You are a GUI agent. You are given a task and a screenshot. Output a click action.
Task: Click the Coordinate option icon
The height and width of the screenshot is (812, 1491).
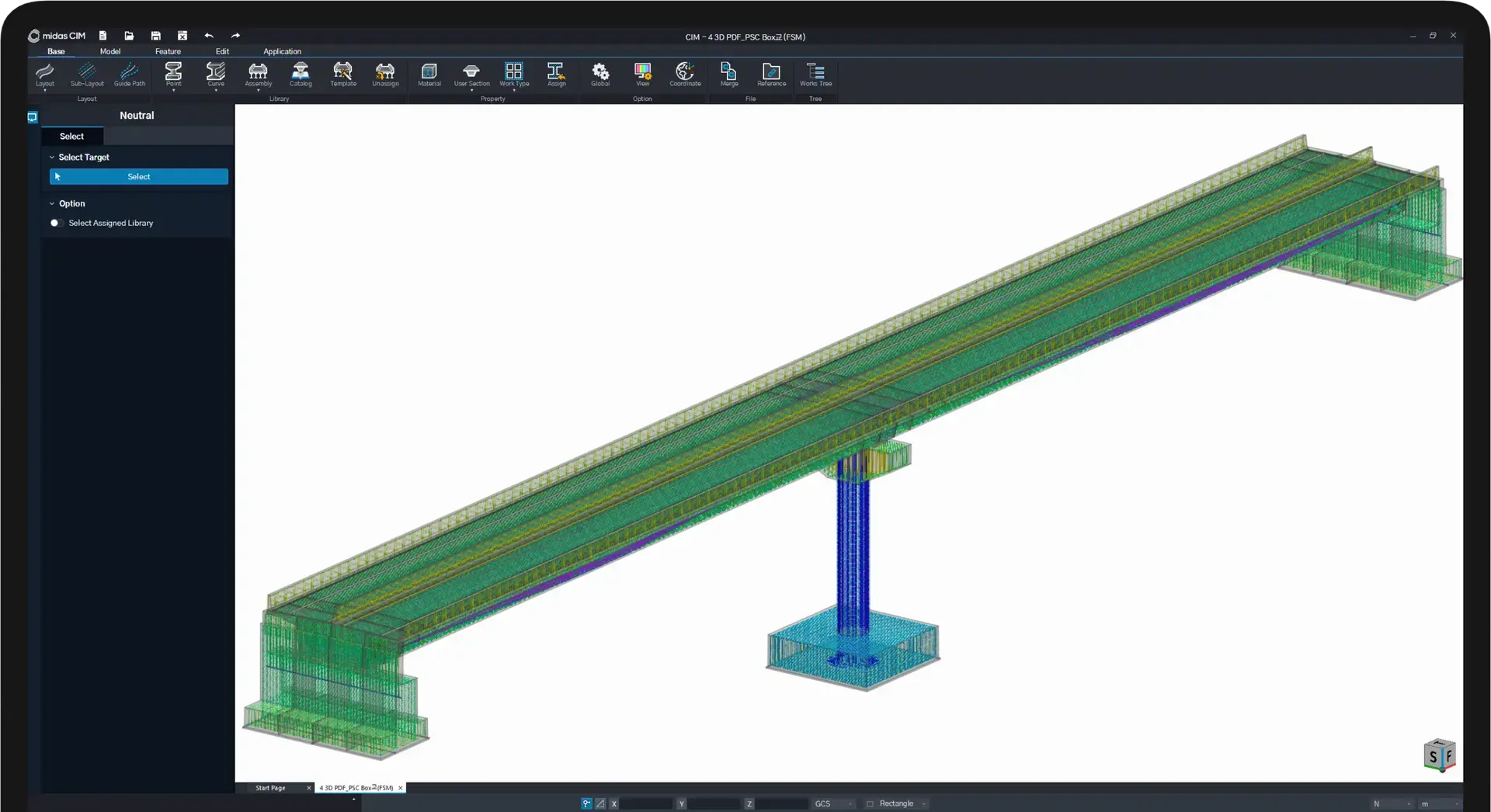(x=684, y=75)
